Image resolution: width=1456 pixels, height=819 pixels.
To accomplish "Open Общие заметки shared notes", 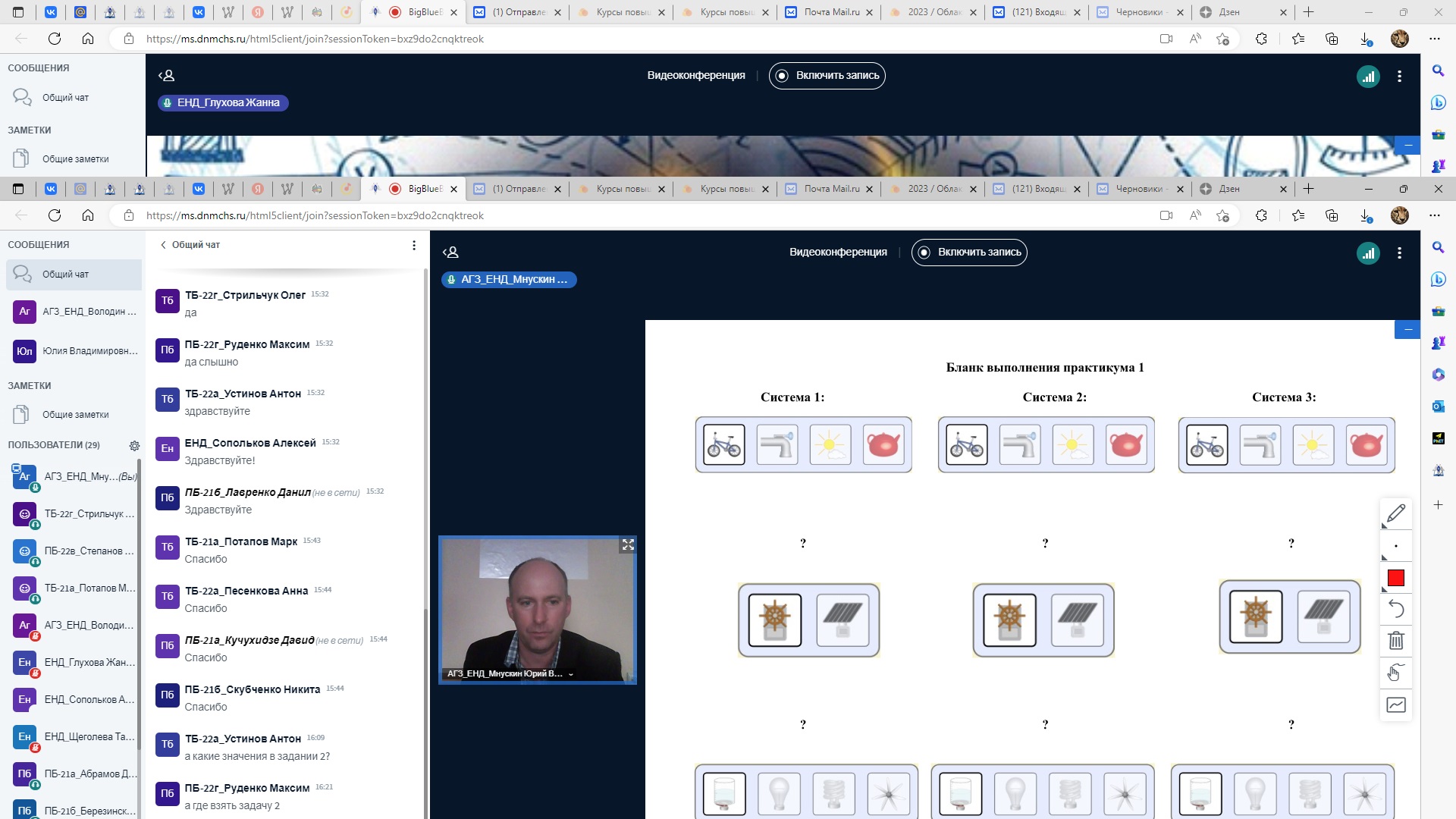I will click(x=75, y=415).
